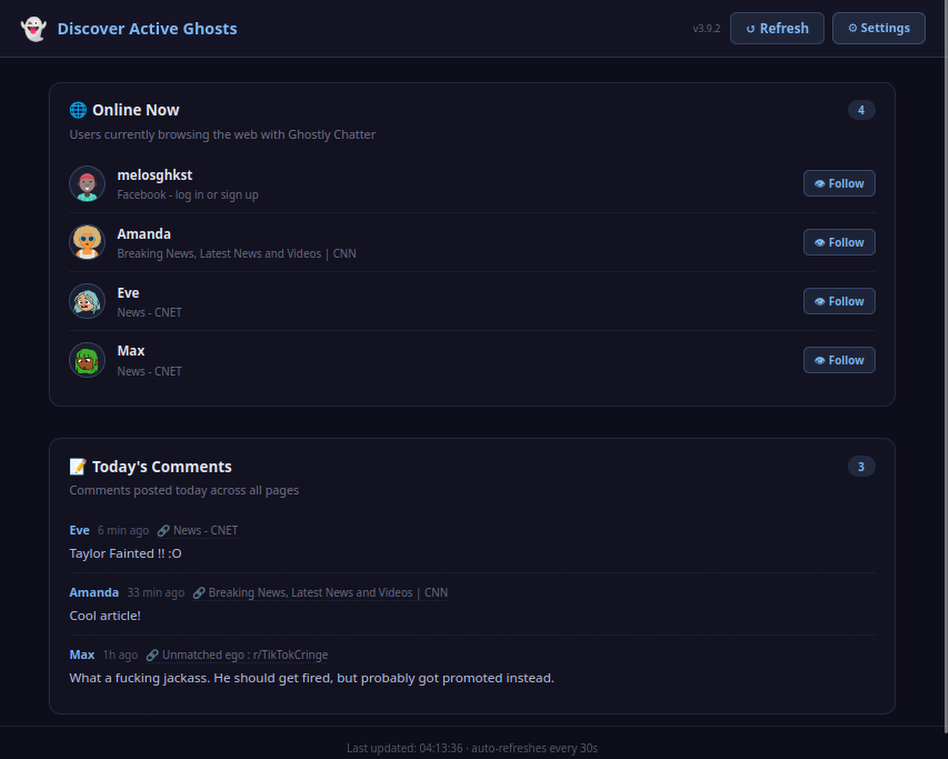The image size is (948, 759).
Task: Open the Settings panel
Action: tap(878, 28)
